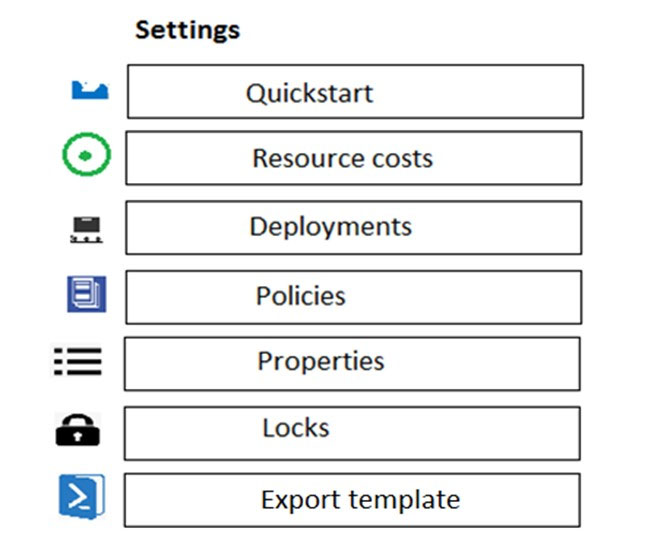Open the Locks settings box
The image size is (664, 540).
pos(352,433)
